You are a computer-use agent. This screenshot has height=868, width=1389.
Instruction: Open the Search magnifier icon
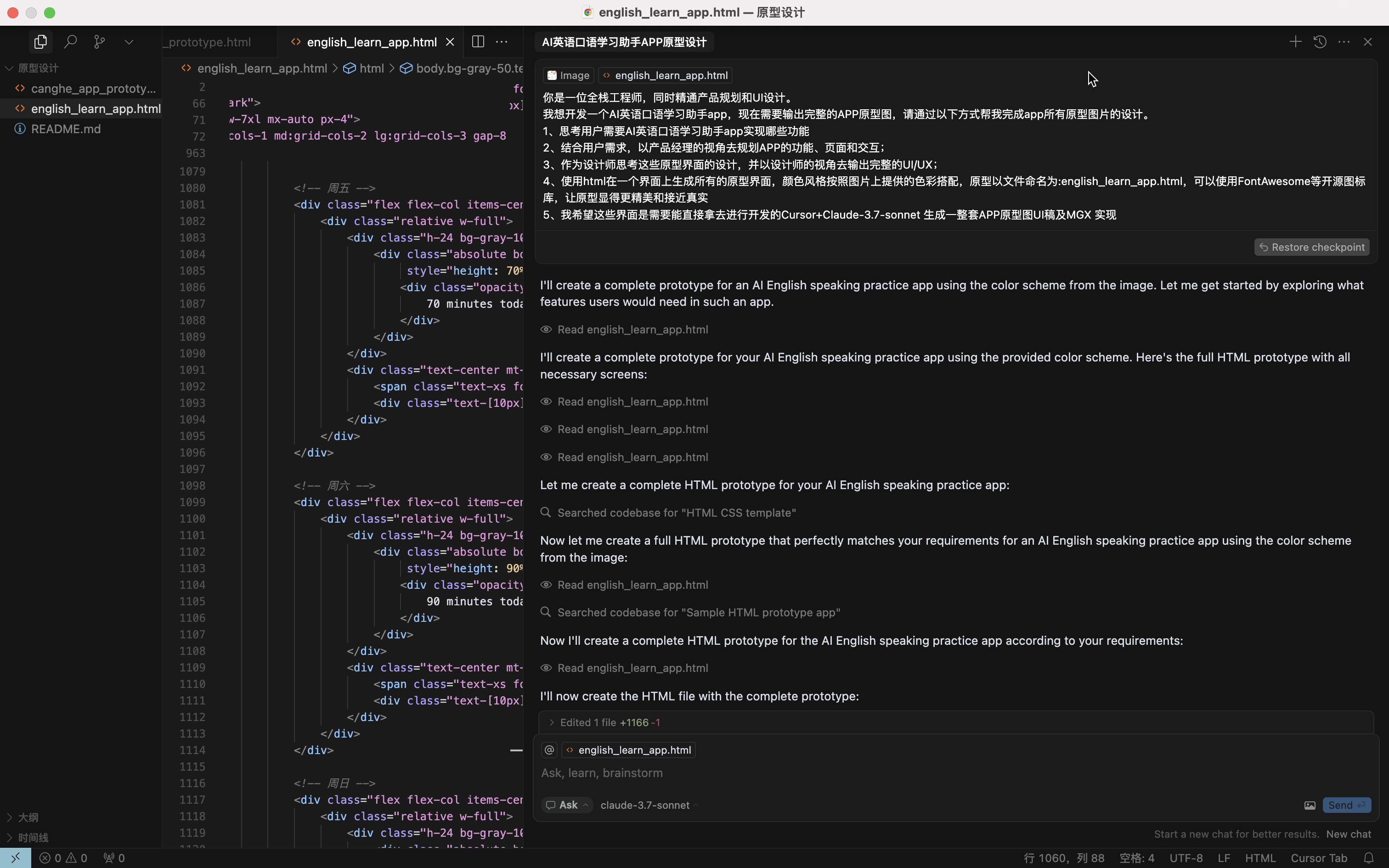click(70, 42)
